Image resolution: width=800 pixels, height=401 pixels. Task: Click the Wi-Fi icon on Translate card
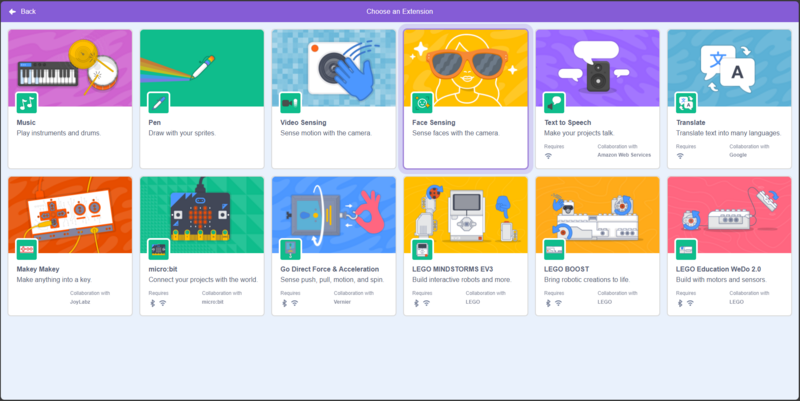[x=680, y=156]
